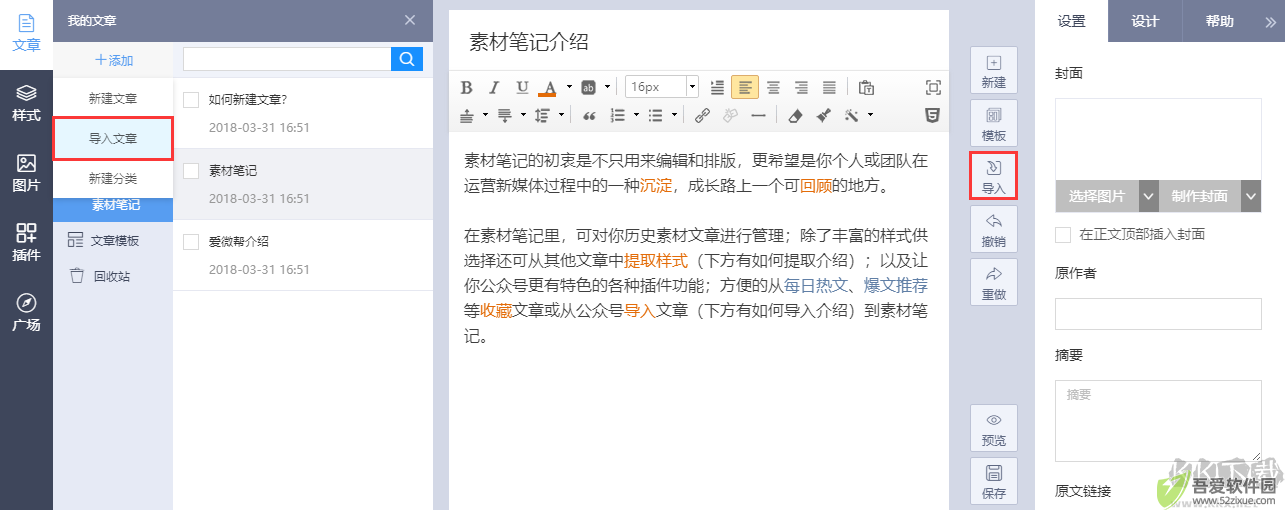Align text left

745,87
